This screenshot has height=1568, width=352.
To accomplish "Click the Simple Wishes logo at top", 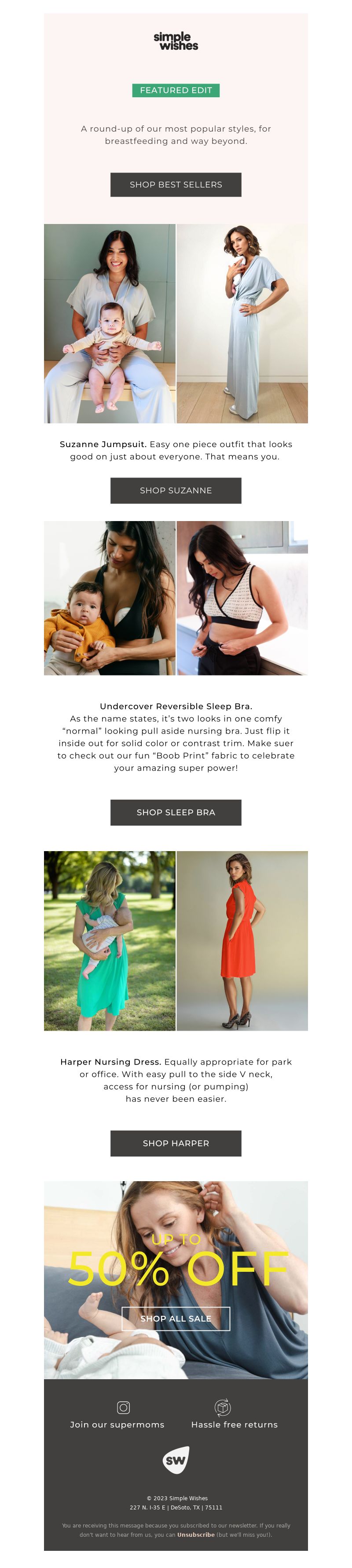I will pyautogui.click(x=176, y=41).
